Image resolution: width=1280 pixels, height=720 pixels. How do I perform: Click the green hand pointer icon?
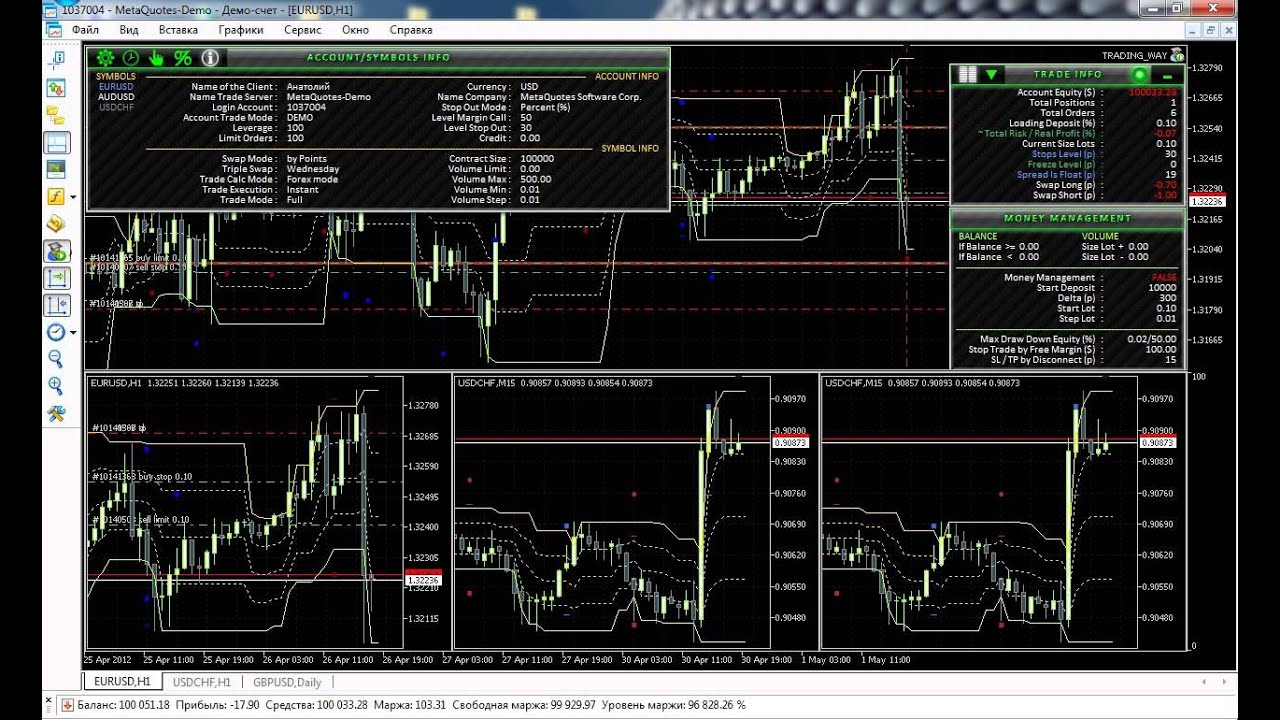tap(156, 58)
